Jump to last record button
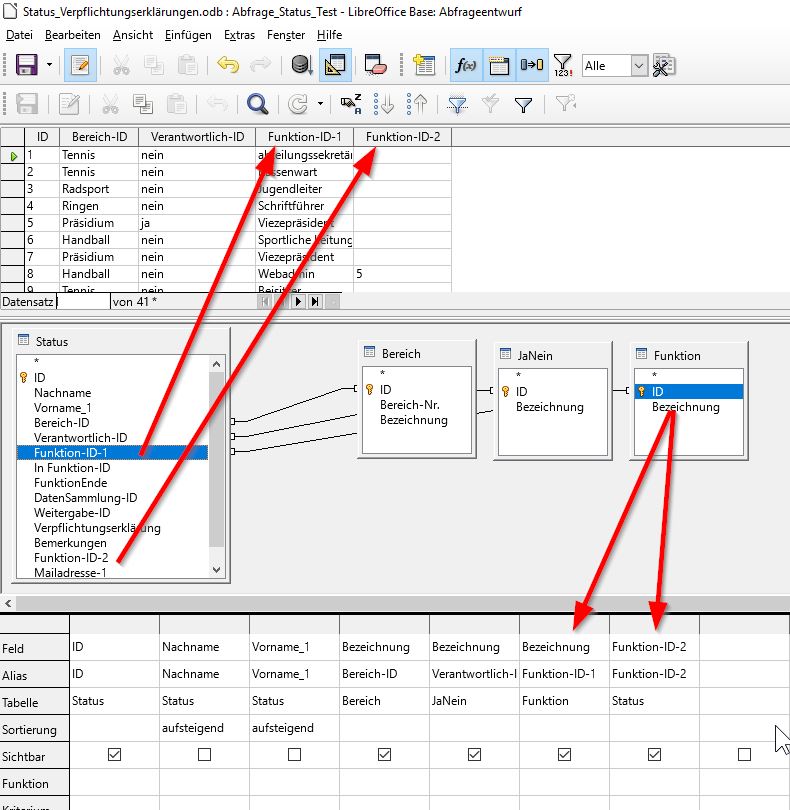The height and width of the screenshot is (810, 790). tap(315, 301)
